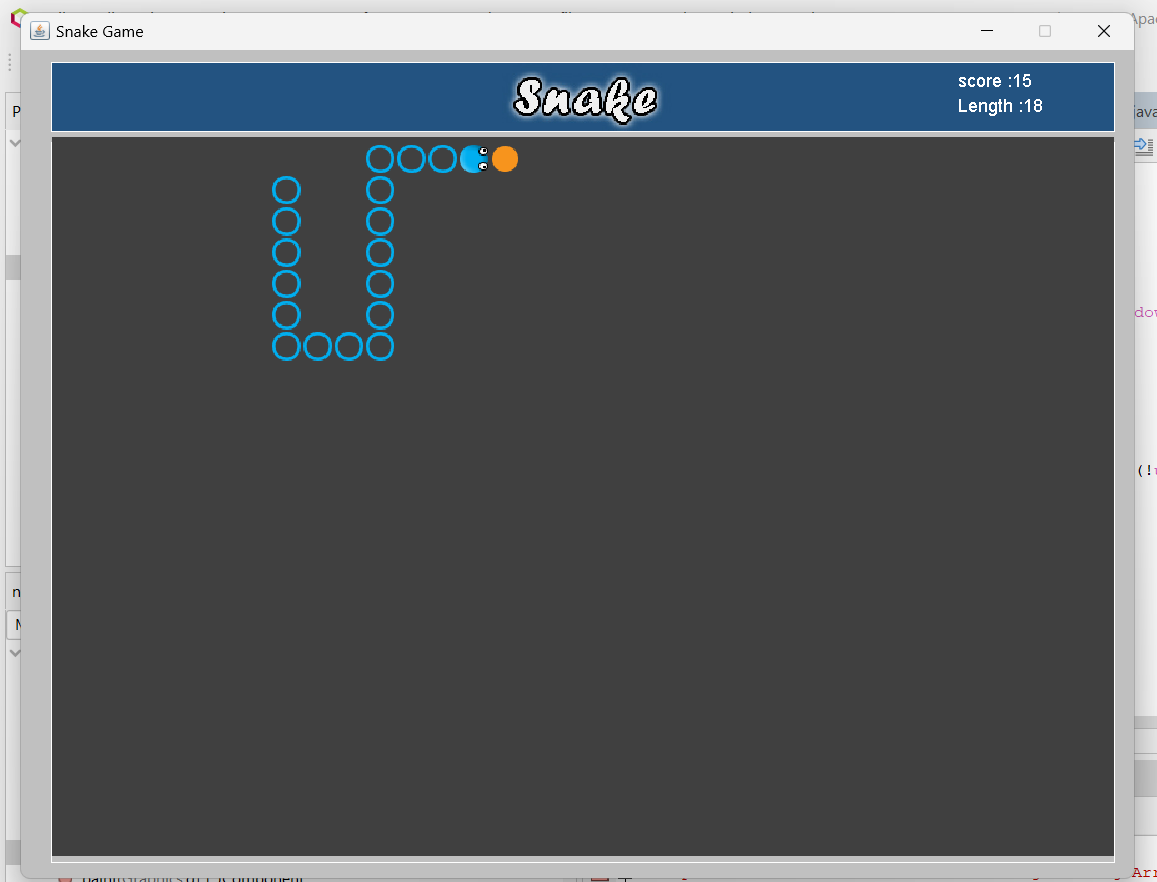Expand the lower chevron on the left sidebar

[14, 653]
